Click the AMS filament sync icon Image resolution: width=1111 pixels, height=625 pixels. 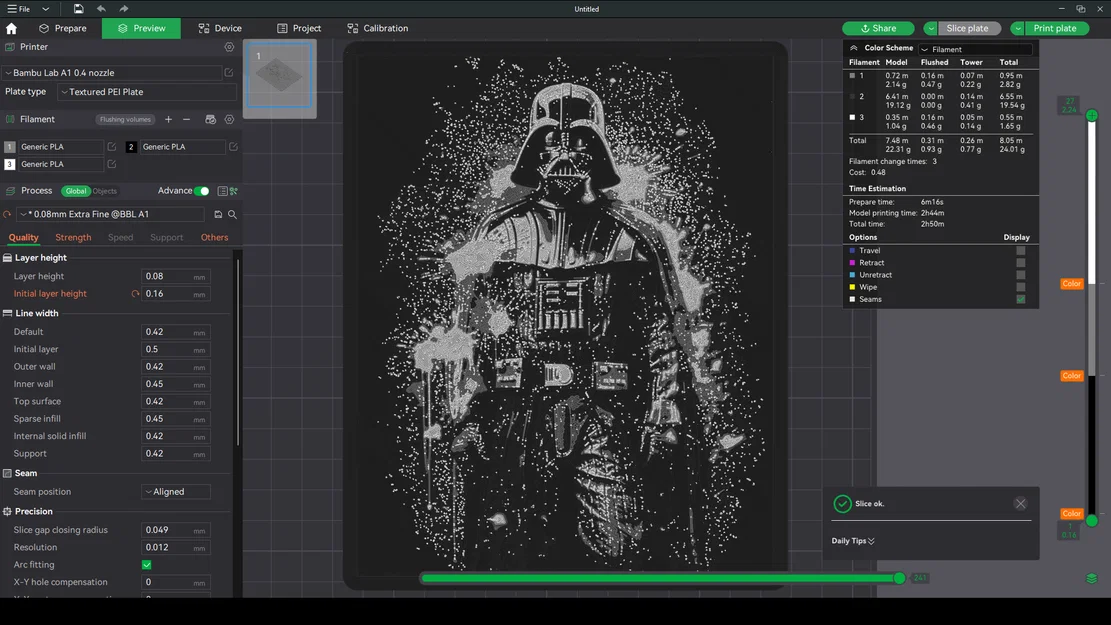210,119
